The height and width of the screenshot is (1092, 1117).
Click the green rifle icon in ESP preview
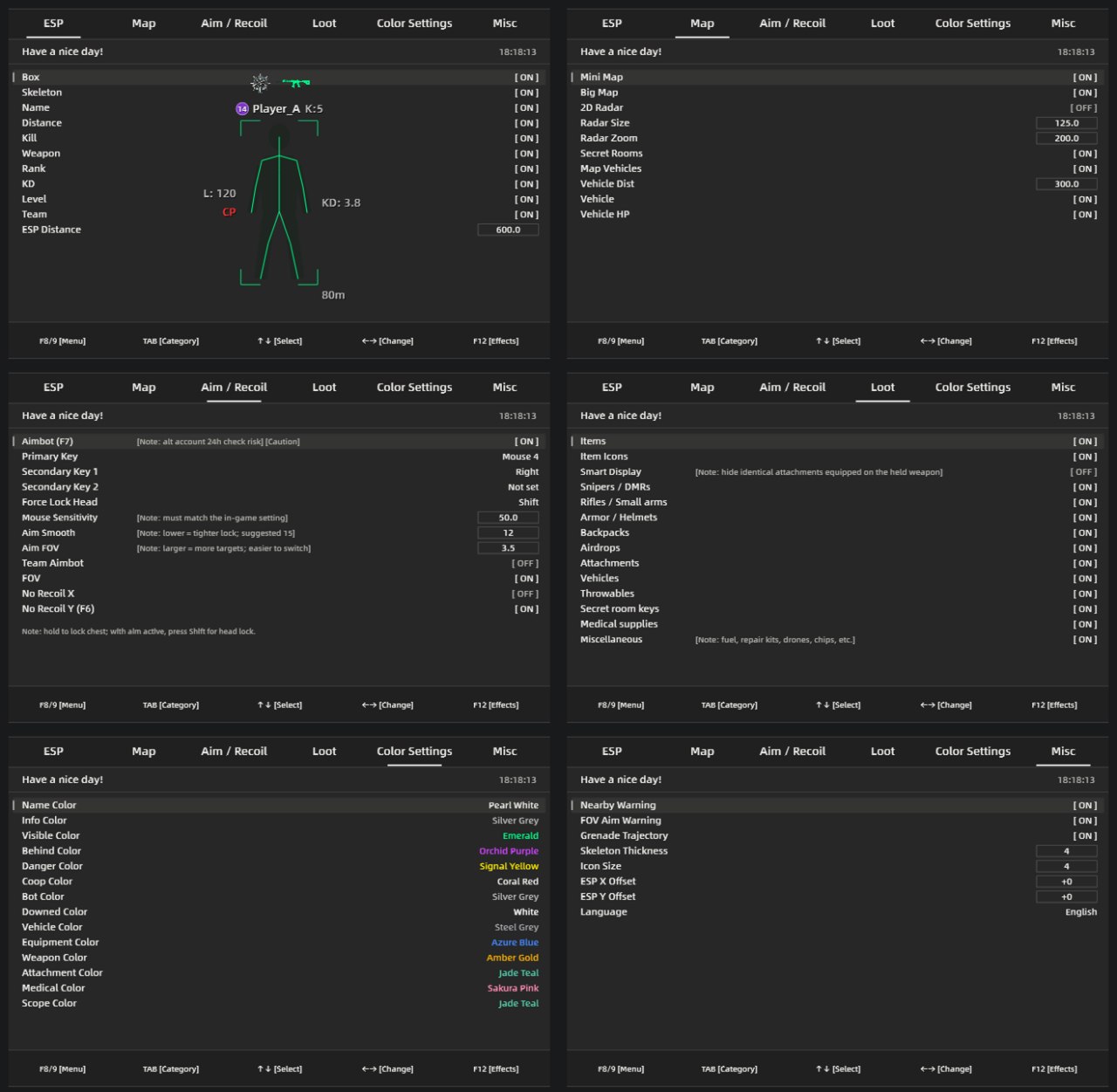pos(297,83)
